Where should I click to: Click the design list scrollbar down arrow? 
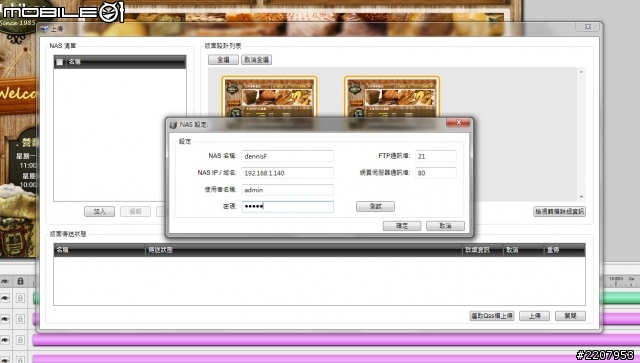581,197
